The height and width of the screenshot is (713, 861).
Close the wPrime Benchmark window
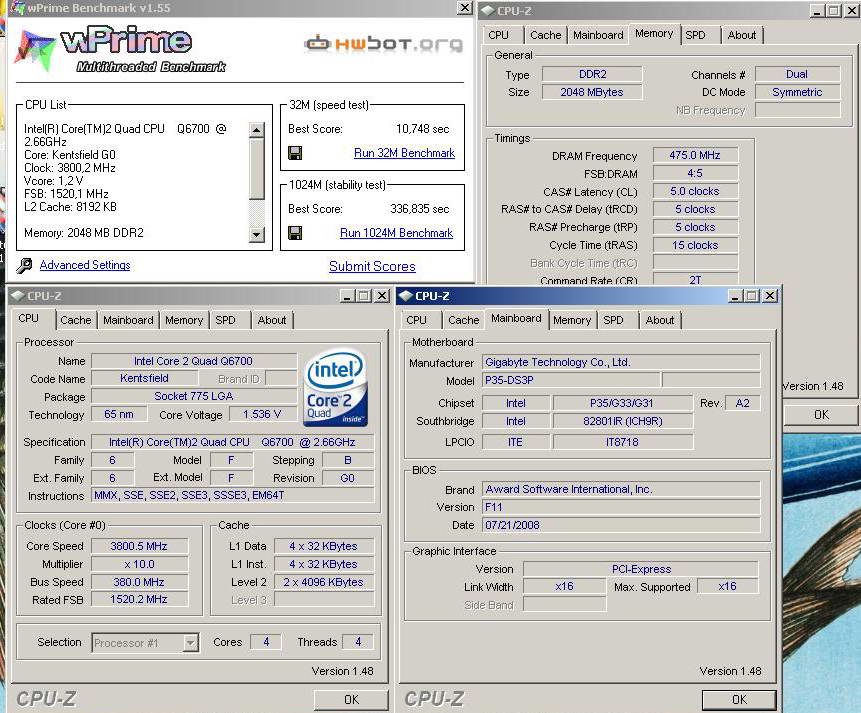coord(465,8)
